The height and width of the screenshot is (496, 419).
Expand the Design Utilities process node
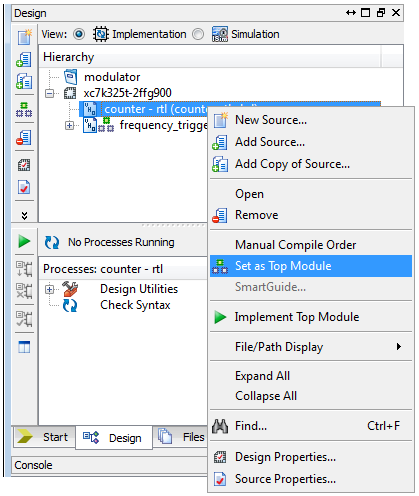point(50,289)
